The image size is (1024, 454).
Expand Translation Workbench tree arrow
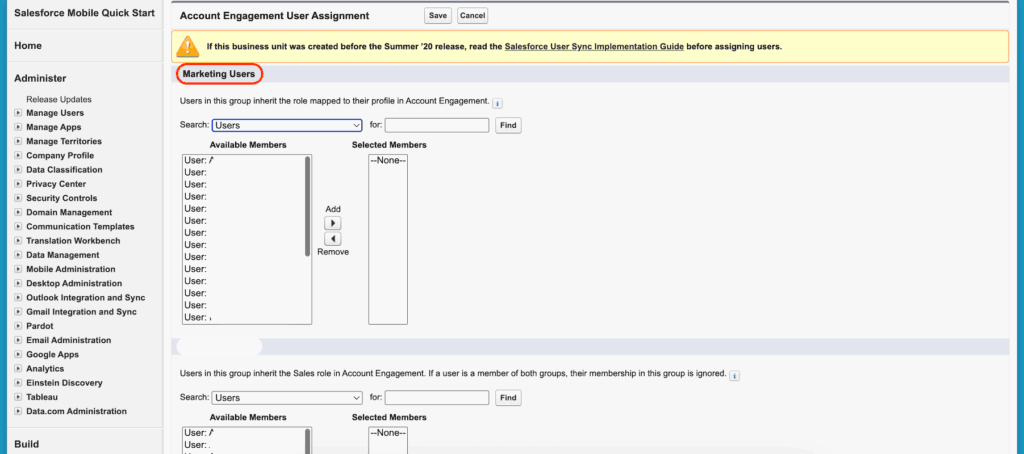(18, 241)
